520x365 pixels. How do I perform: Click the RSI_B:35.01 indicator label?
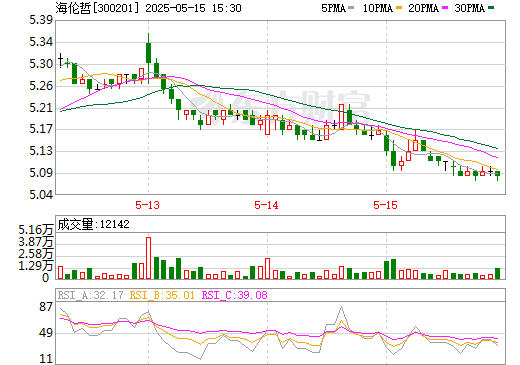click(162, 295)
